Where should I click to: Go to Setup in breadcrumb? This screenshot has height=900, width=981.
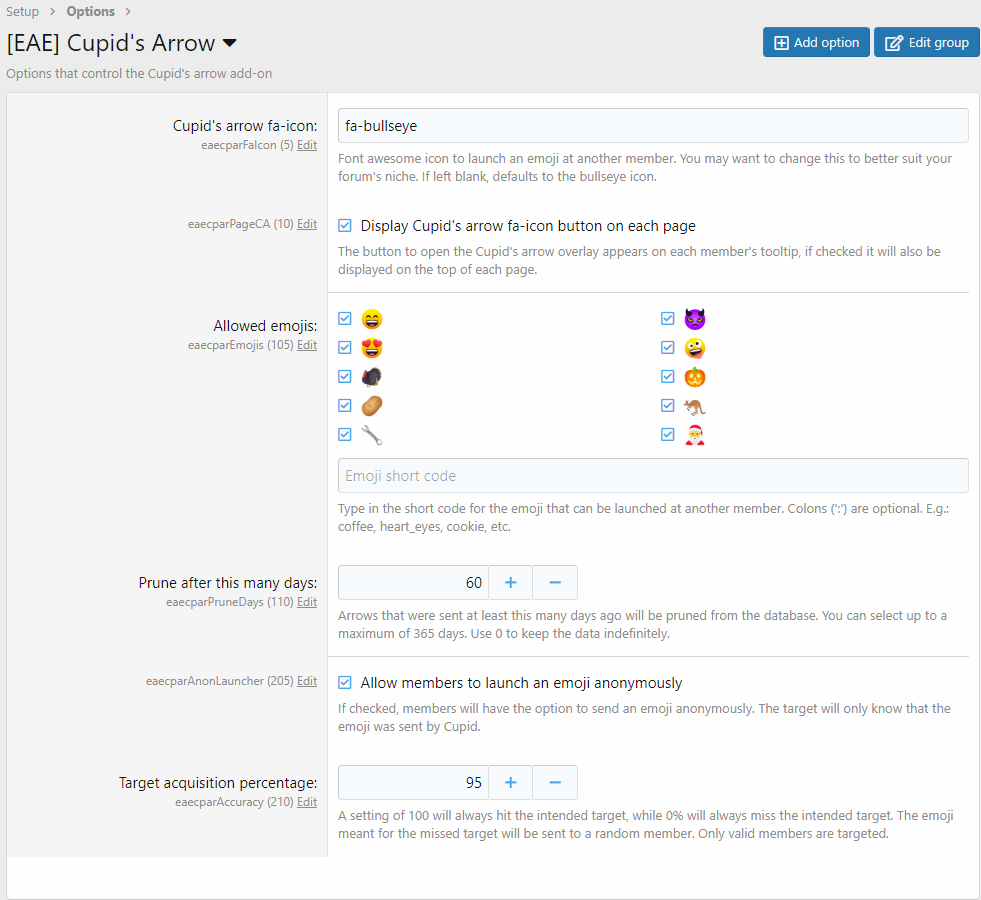(x=23, y=12)
